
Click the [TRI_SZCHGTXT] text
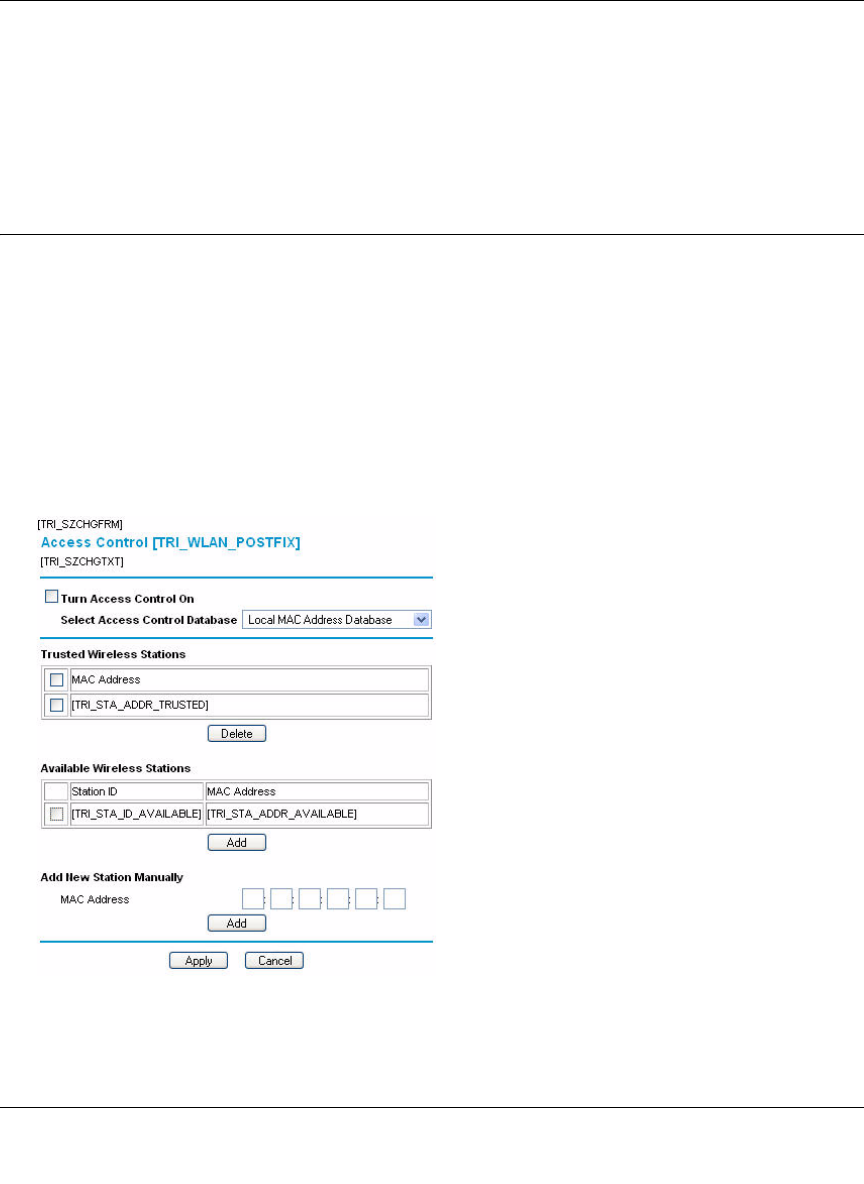point(82,562)
